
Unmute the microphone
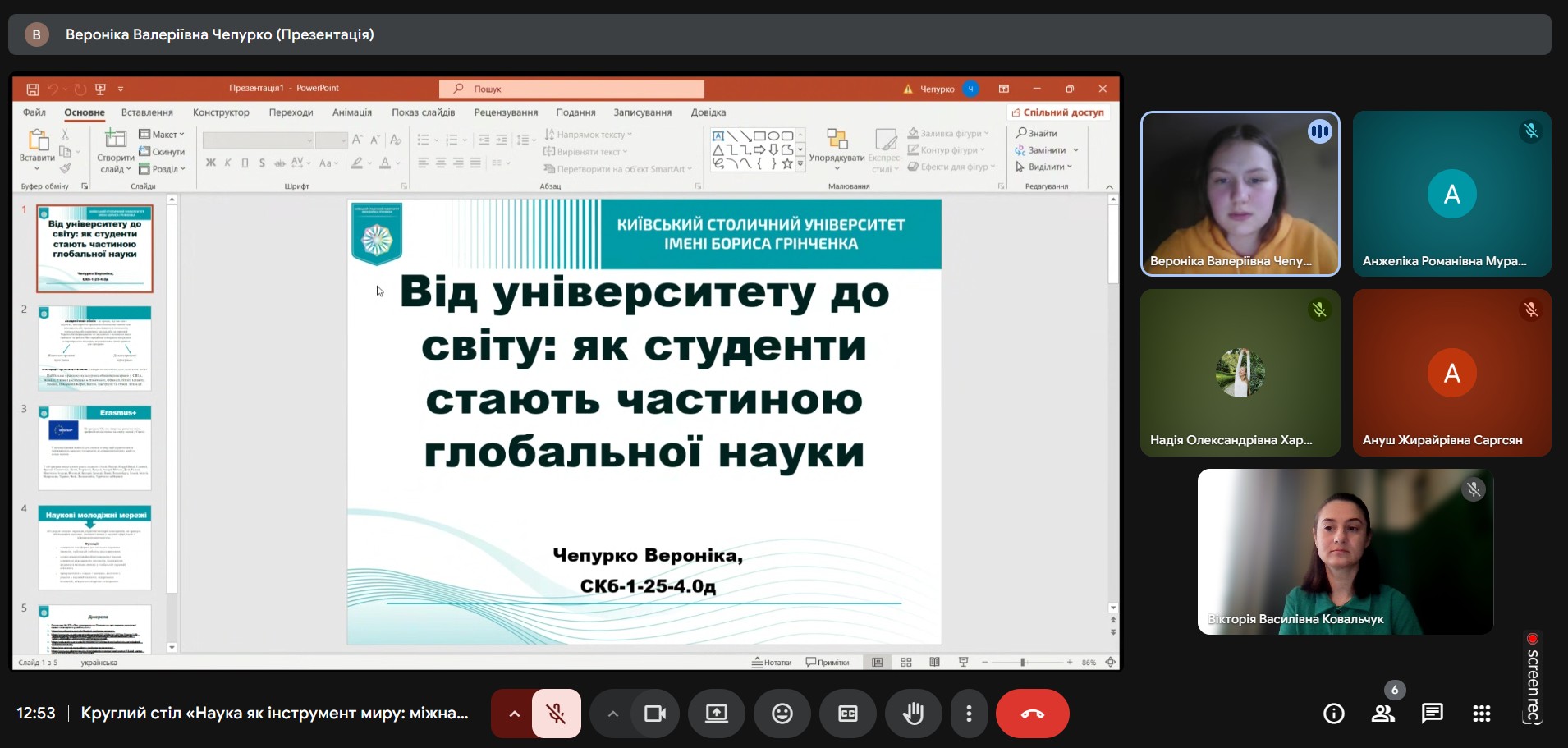pos(557,714)
